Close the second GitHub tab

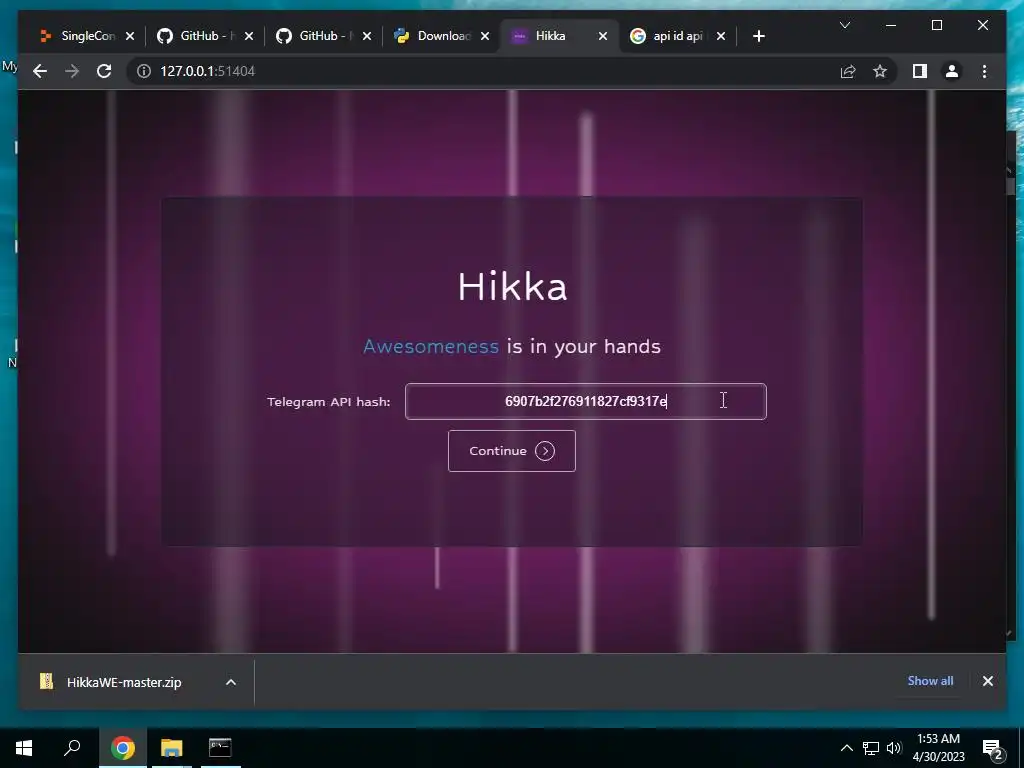pos(367,36)
